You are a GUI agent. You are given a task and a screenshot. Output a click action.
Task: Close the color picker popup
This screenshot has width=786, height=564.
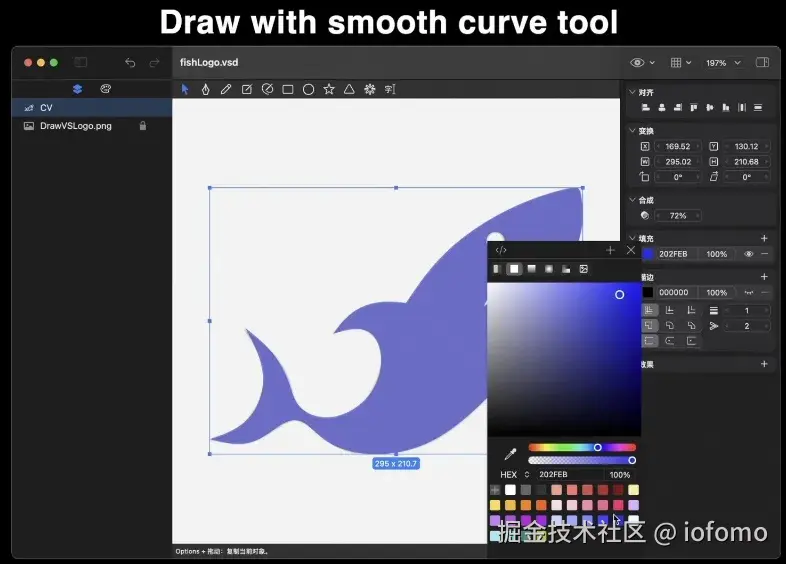pyautogui.click(x=631, y=250)
